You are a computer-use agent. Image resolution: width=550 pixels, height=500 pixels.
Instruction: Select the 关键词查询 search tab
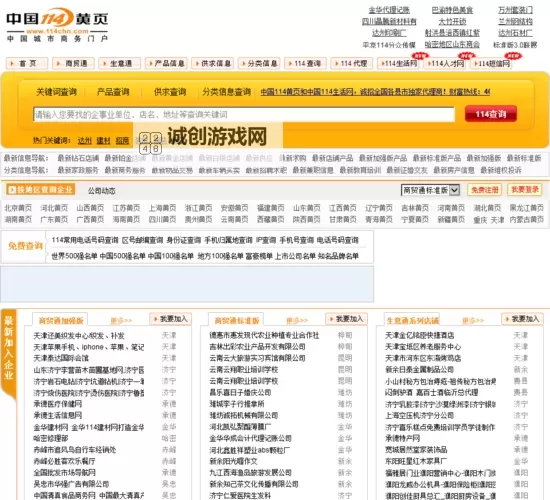pyautogui.click(x=56, y=92)
